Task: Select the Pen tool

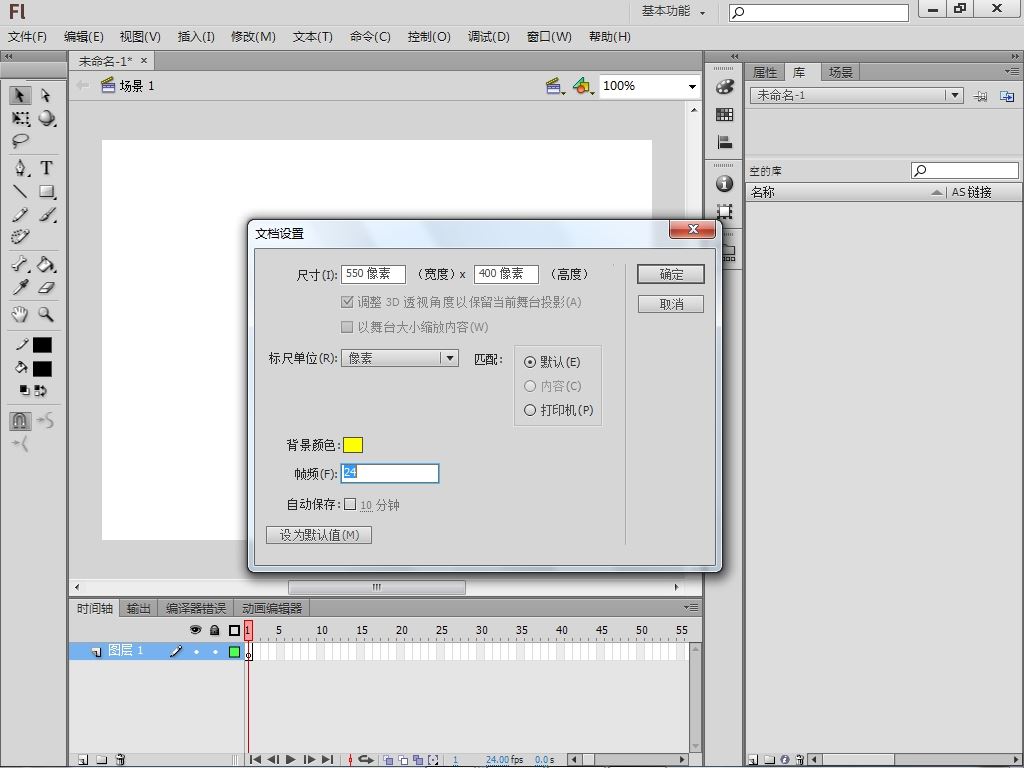Action: pyautogui.click(x=21, y=168)
